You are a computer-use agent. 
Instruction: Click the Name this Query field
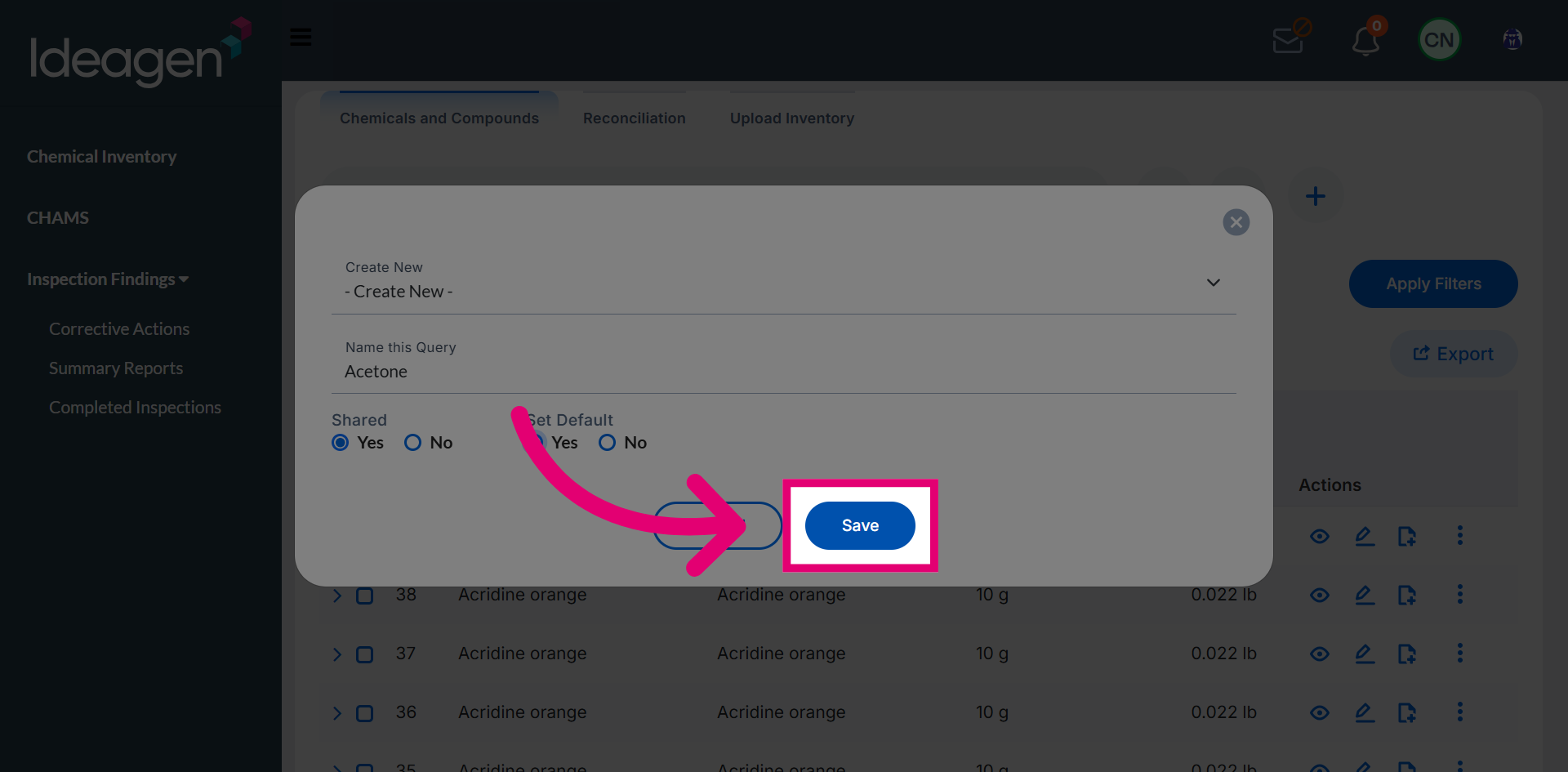(783, 363)
